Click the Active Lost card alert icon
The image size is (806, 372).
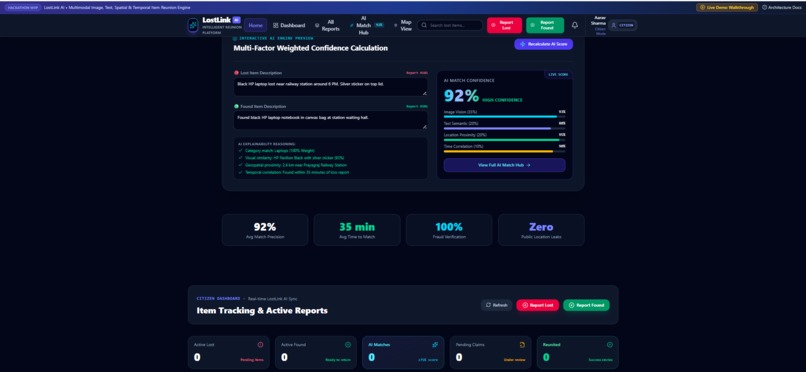click(x=260, y=345)
